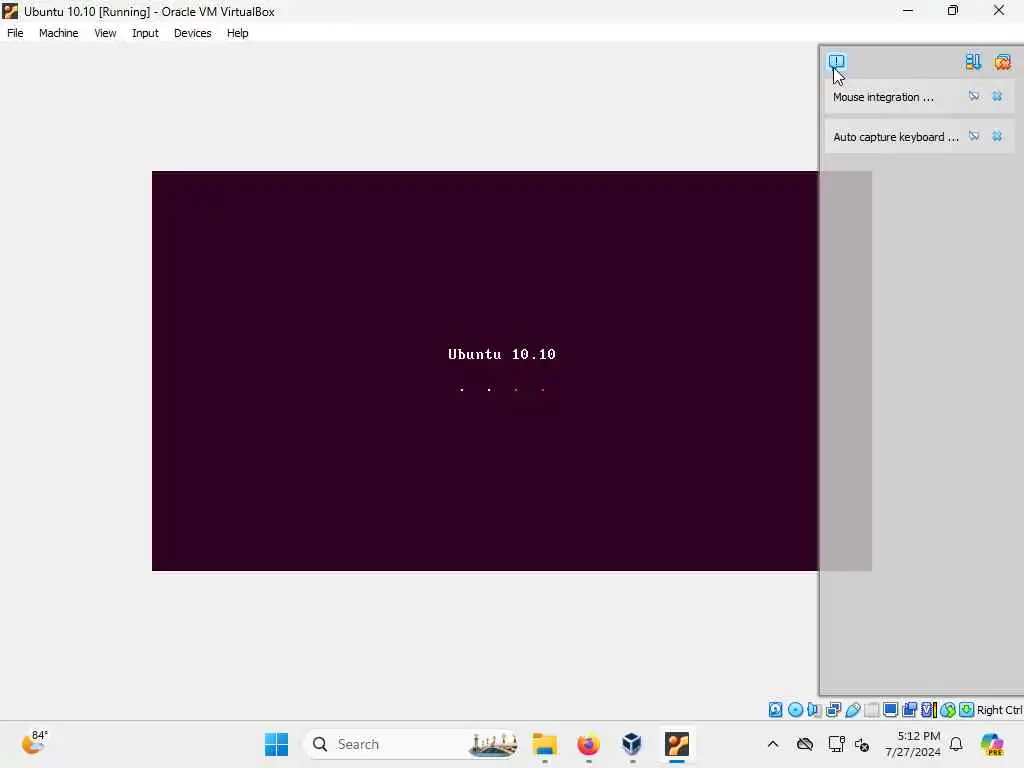1024x768 pixels.
Task: Click the Right Ctrl host key label
Action: (x=999, y=710)
